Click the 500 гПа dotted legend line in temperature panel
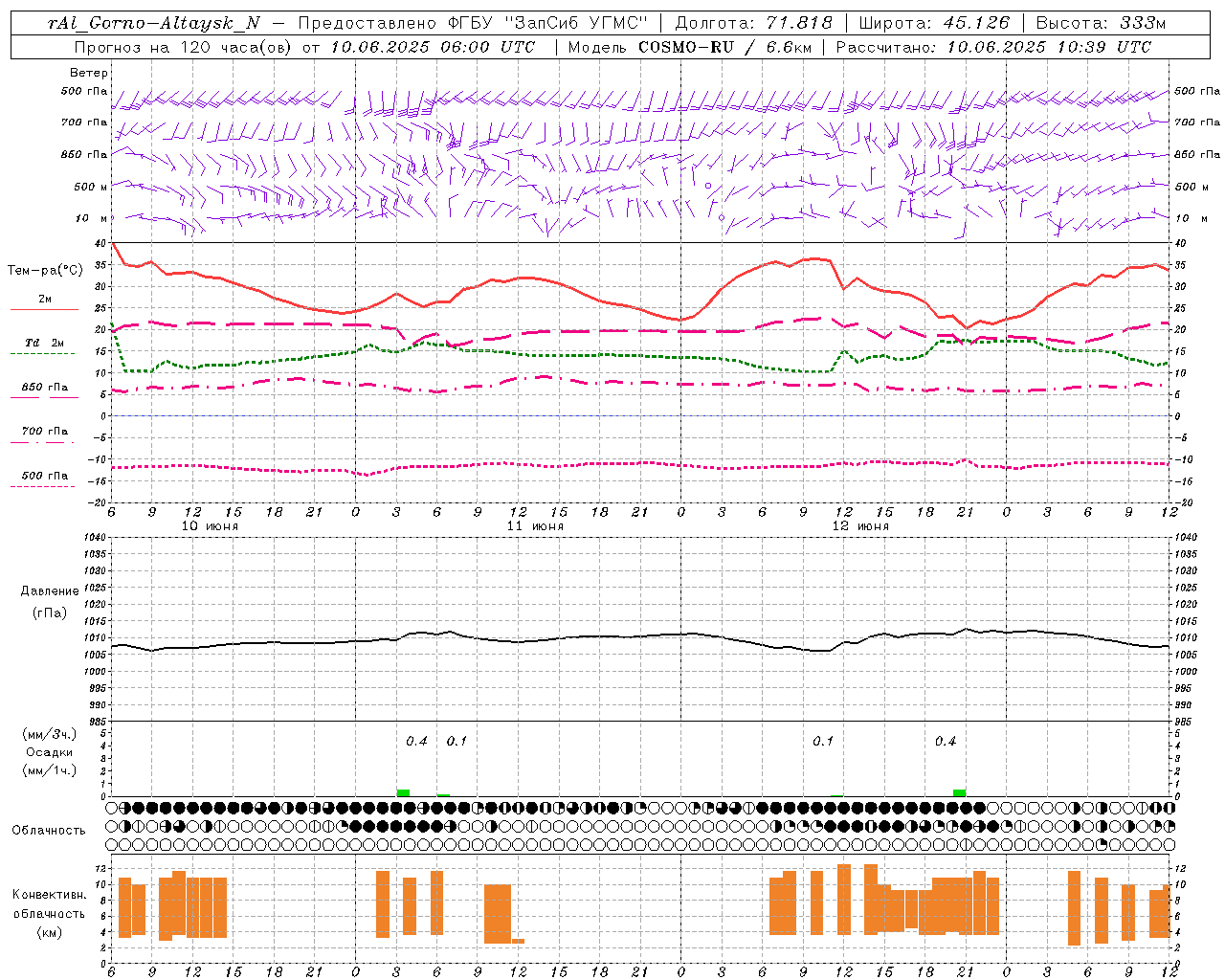This screenshot has width=1225, height=980. click(44, 486)
